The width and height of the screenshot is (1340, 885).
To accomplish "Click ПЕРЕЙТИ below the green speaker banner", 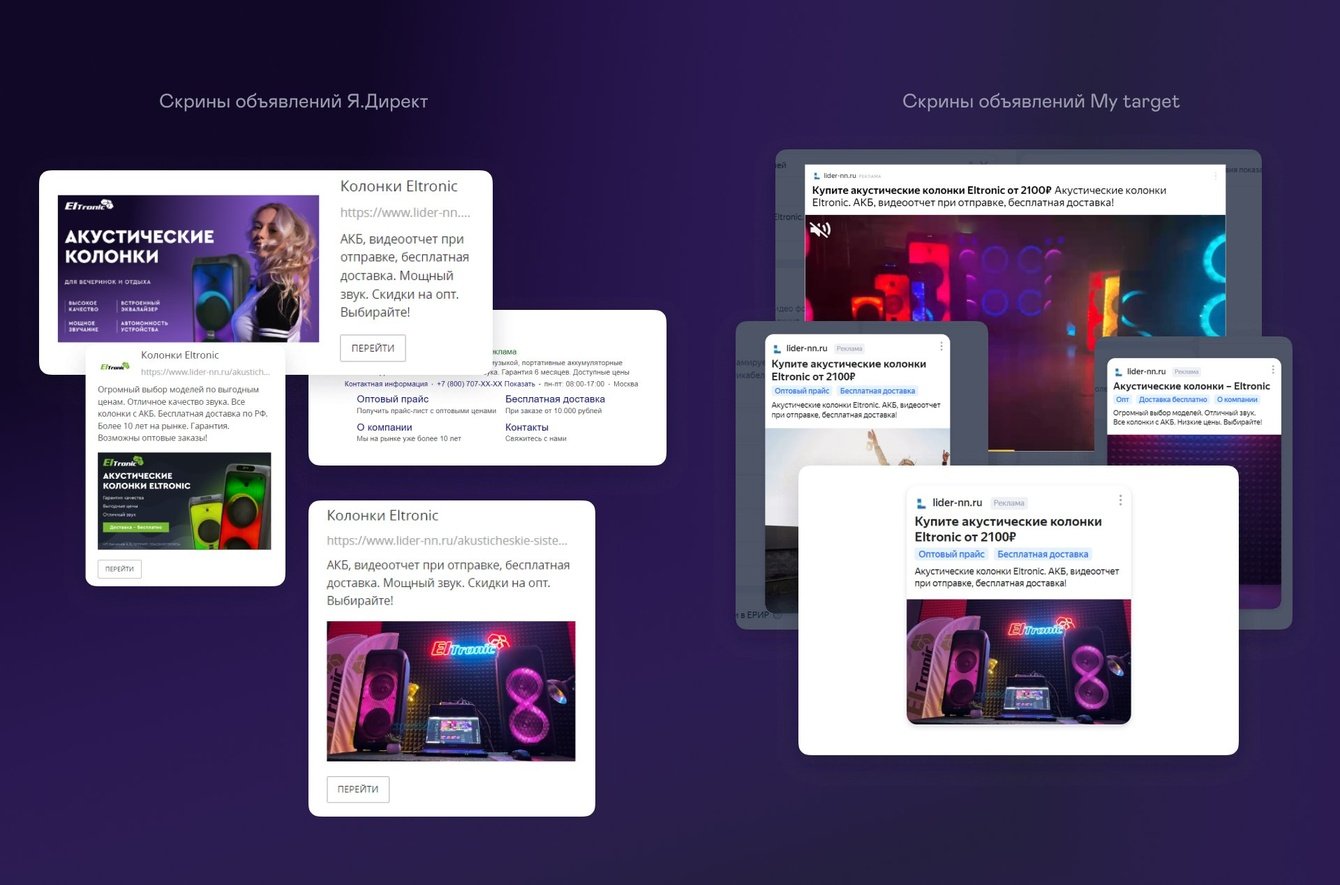I will 119,569.
